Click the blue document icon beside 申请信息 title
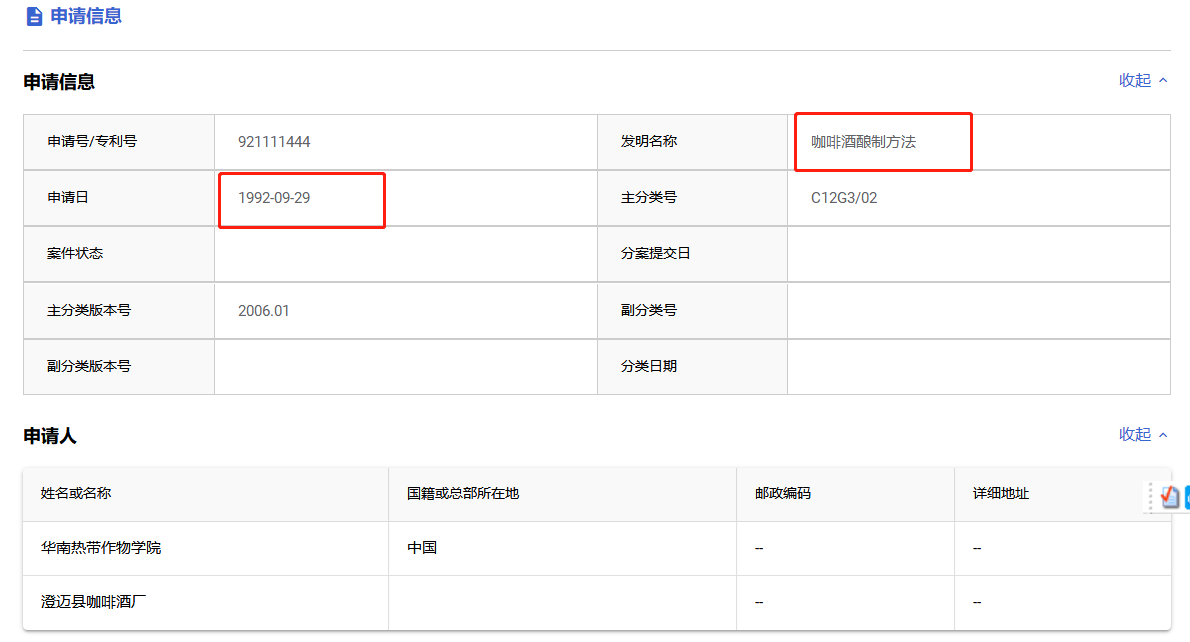 point(34,17)
